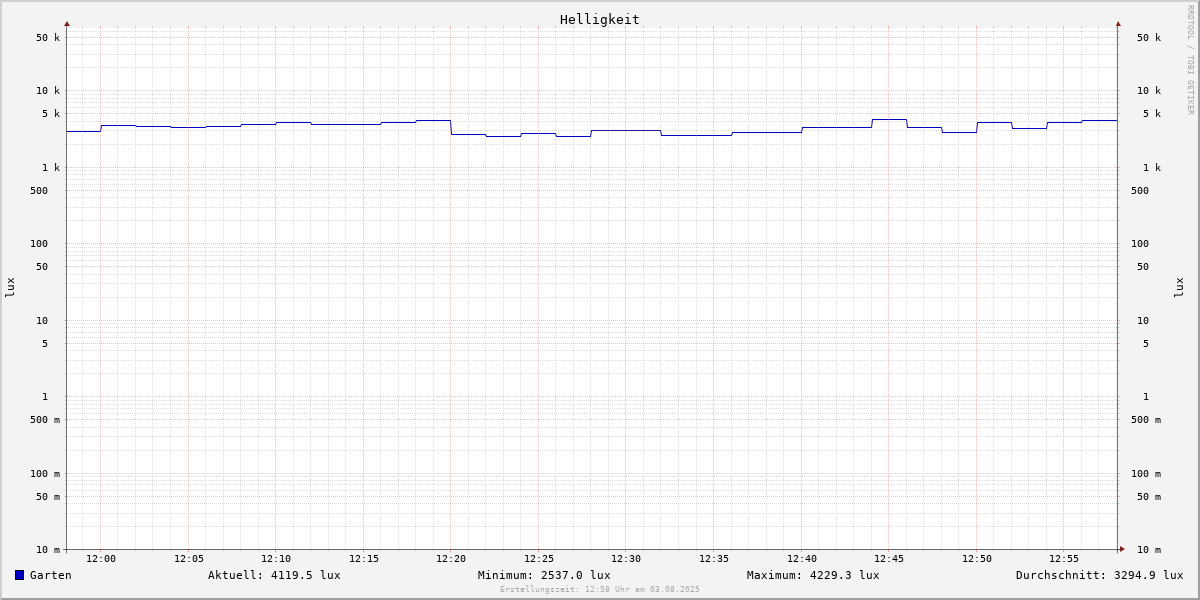Screen dimensions: 1200x600
Task: Click '1 k' on the left axis
Action: click(x=51, y=168)
